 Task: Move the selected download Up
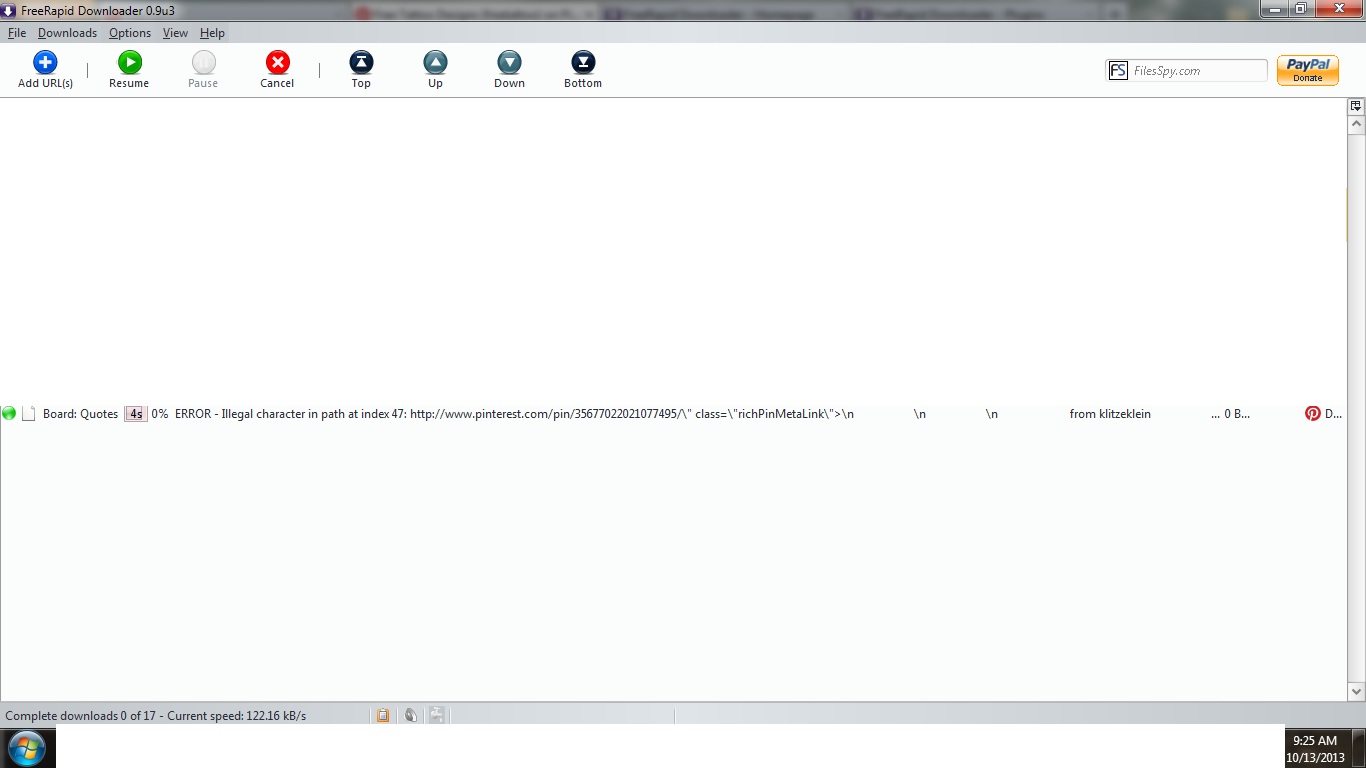coord(435,64)
